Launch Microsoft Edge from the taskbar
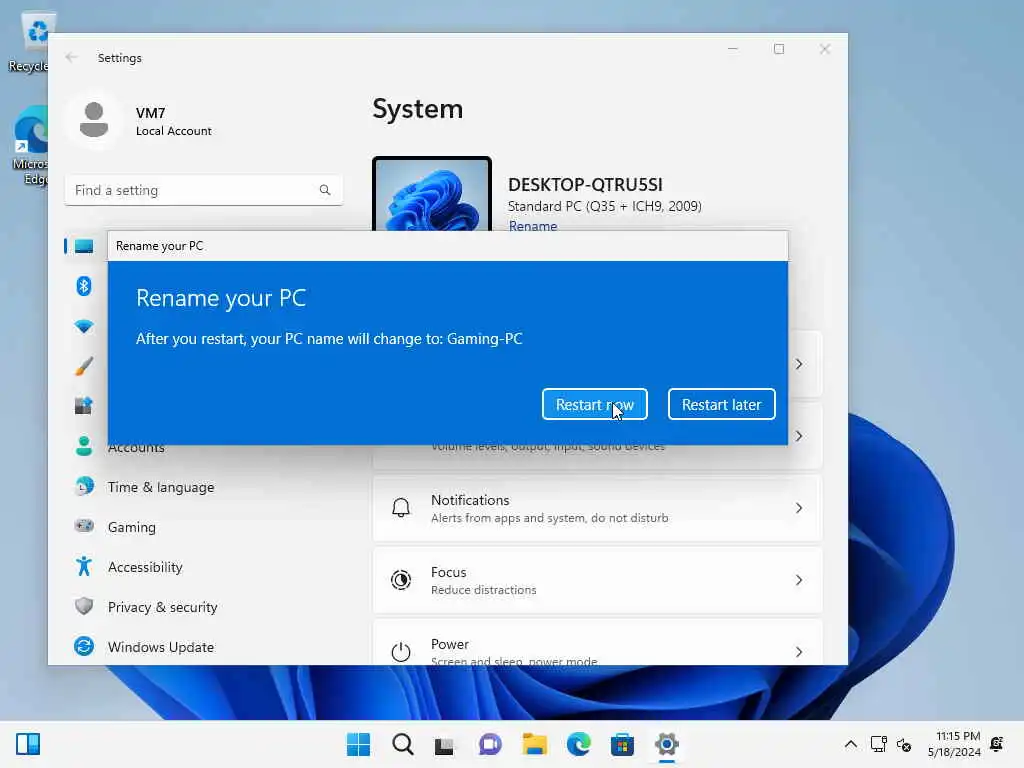The image size is (1024, 768). coord(579,744)
